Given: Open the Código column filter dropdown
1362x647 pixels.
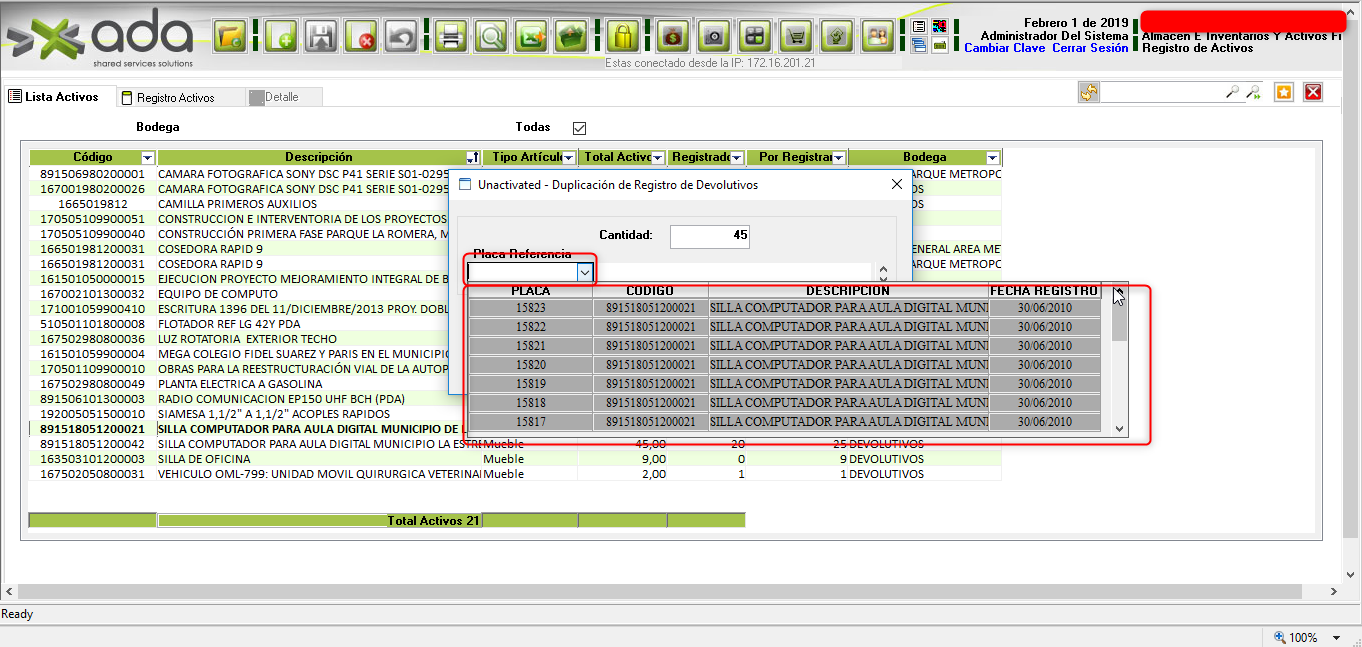Looking at the screenshot, I should [148, 158].
